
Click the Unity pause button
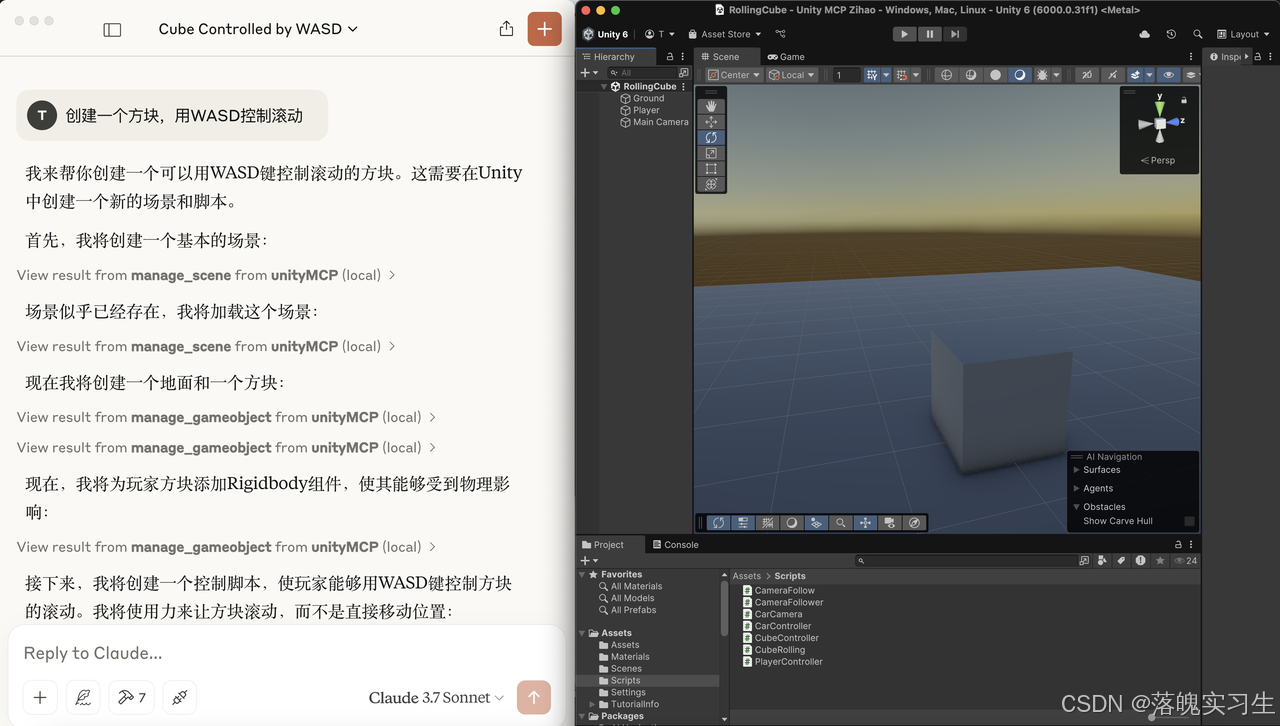pos(930,34)
